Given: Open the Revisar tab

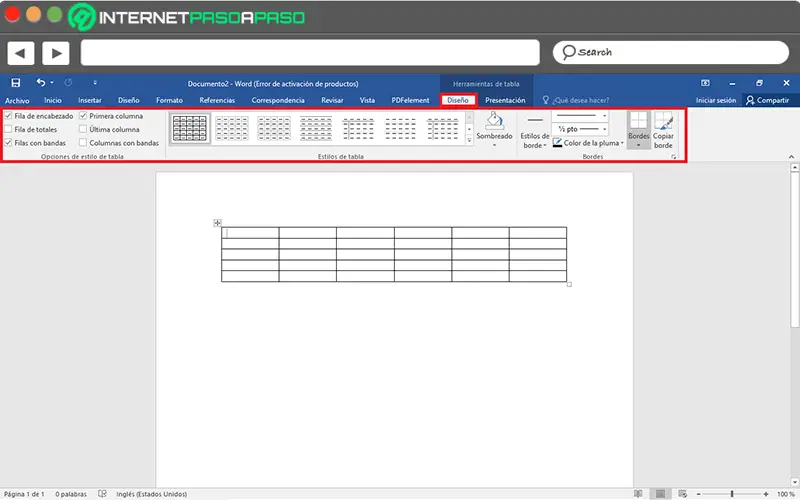Looking at the screenshot, I should [332, 101].
